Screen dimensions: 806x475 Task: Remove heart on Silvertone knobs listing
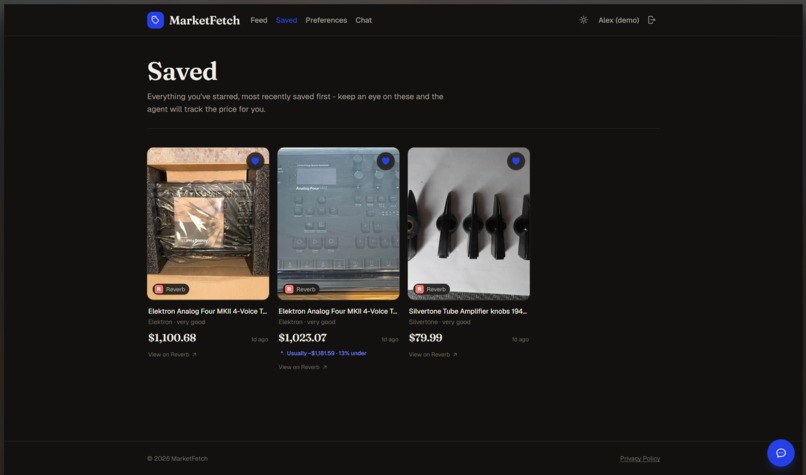pyautogui.click(x=516, y=161)
